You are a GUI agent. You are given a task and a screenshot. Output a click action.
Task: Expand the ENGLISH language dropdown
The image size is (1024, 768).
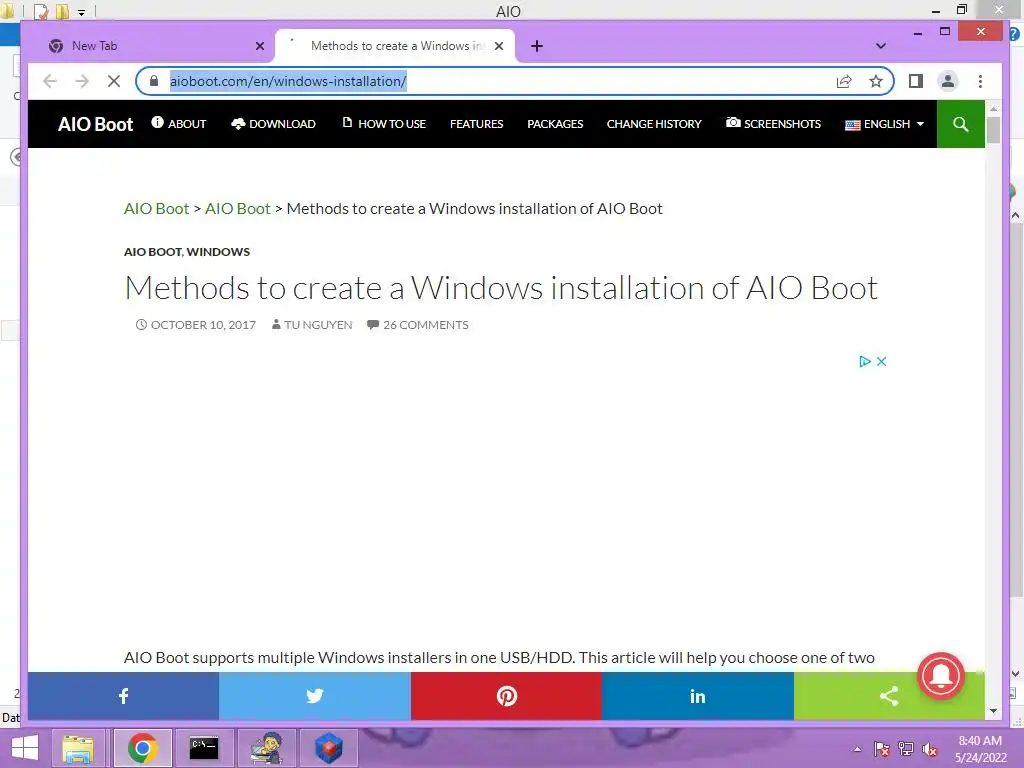pos(884,124)
